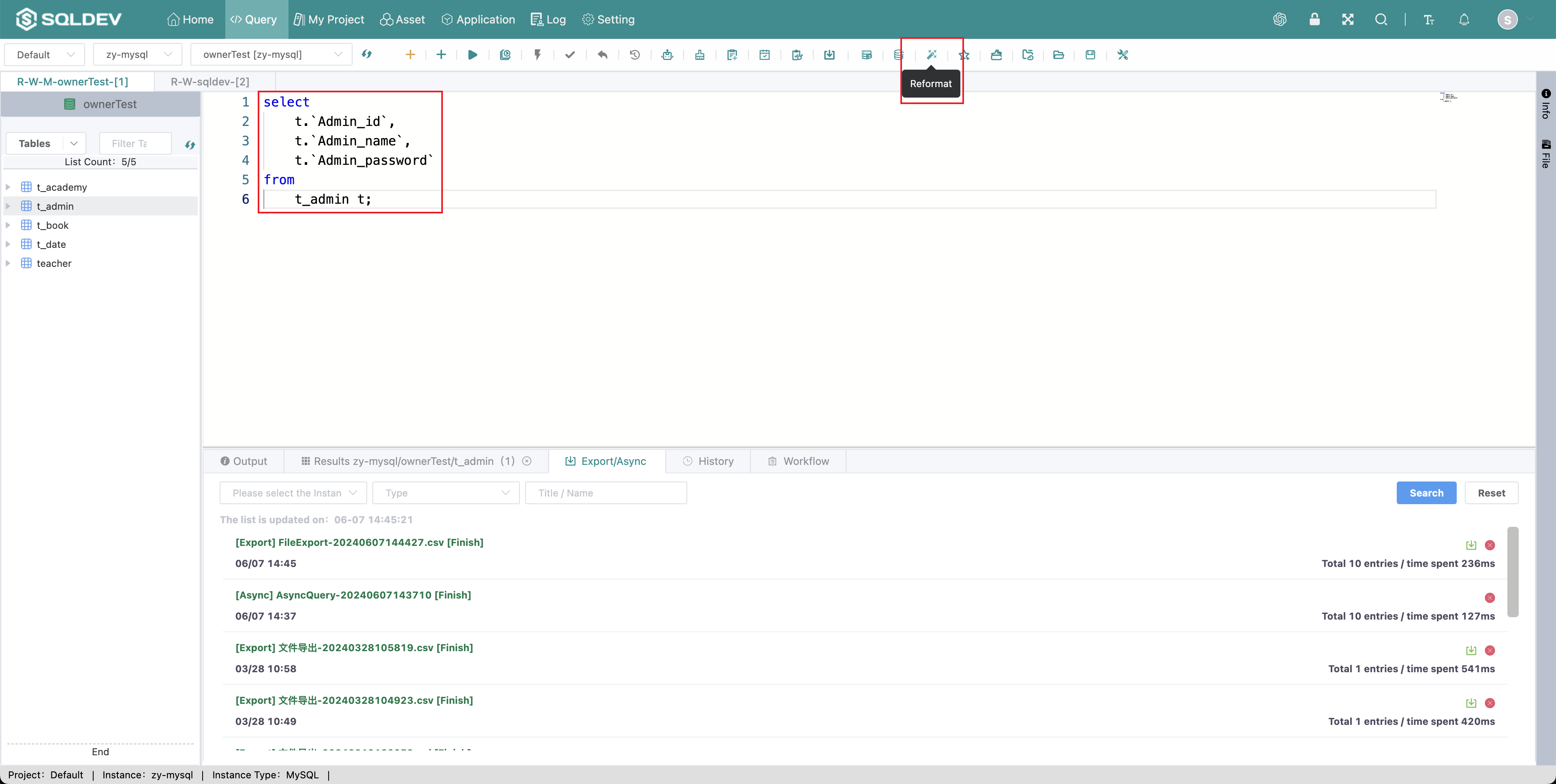
Task: Expand the t_admin table tree item
Action: coord(10,206)
